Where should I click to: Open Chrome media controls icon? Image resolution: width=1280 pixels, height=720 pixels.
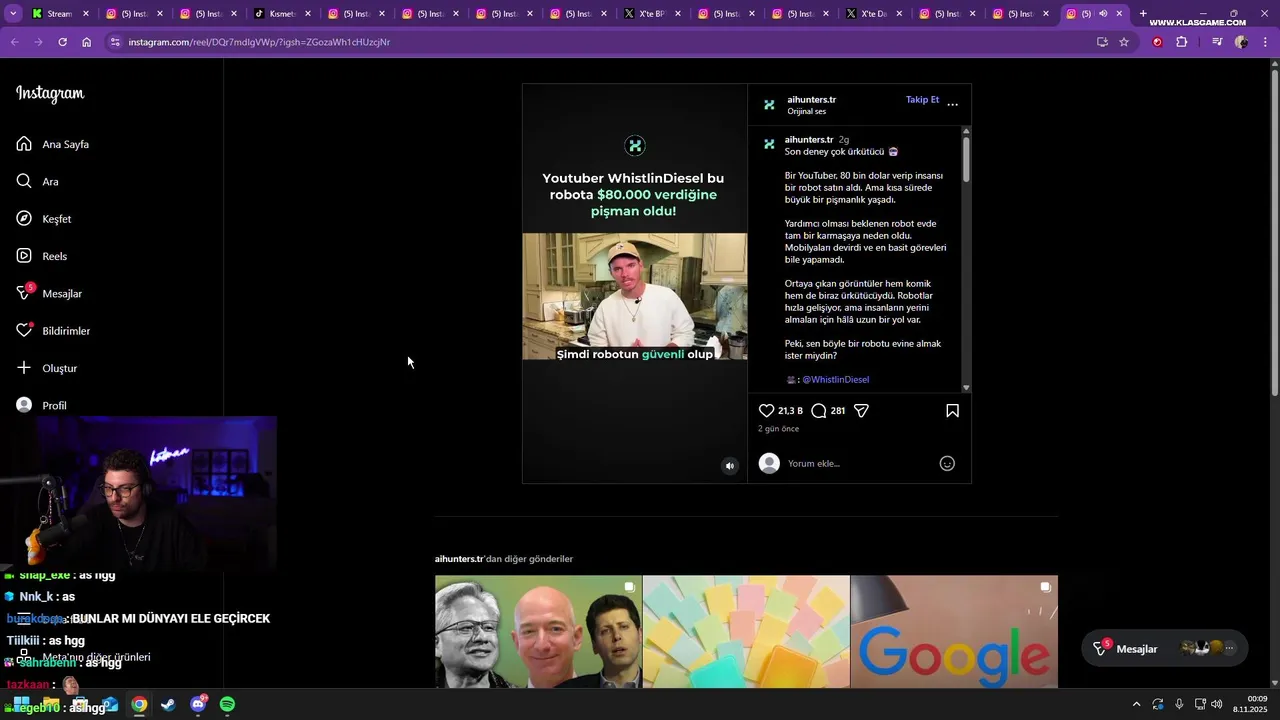(1217, 42)
